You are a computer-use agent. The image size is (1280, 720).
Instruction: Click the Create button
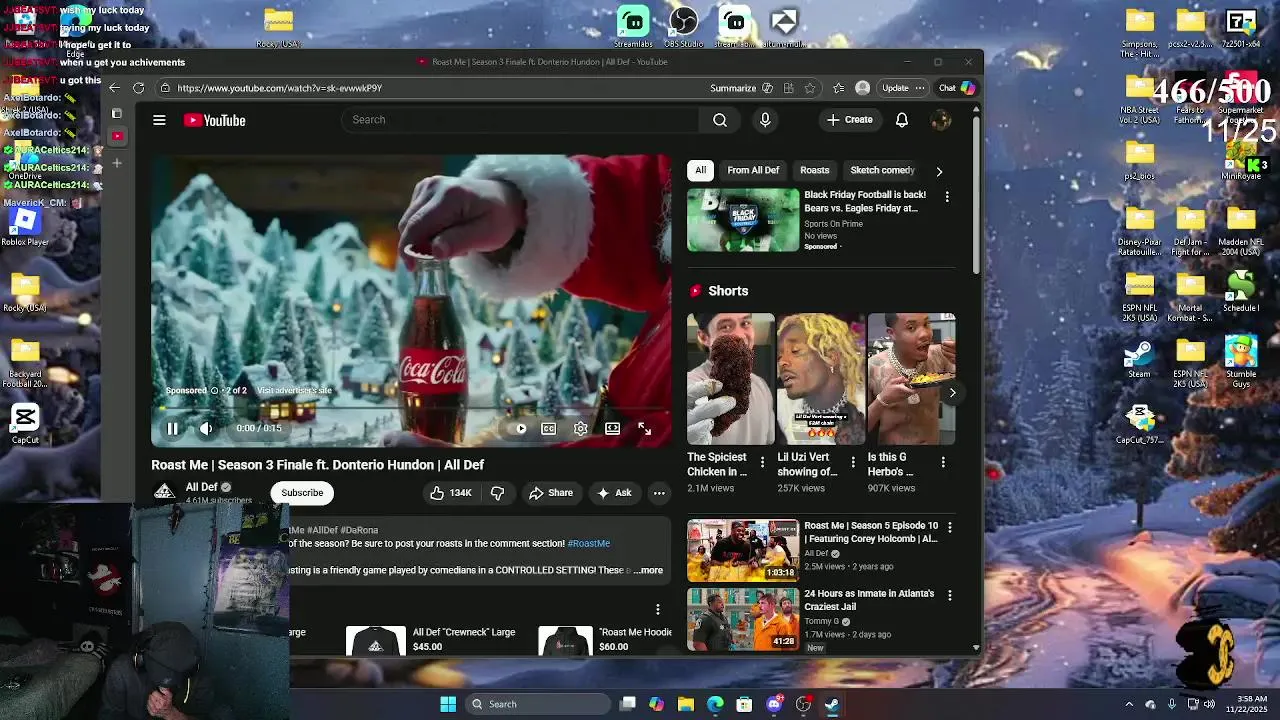point(850,120)
